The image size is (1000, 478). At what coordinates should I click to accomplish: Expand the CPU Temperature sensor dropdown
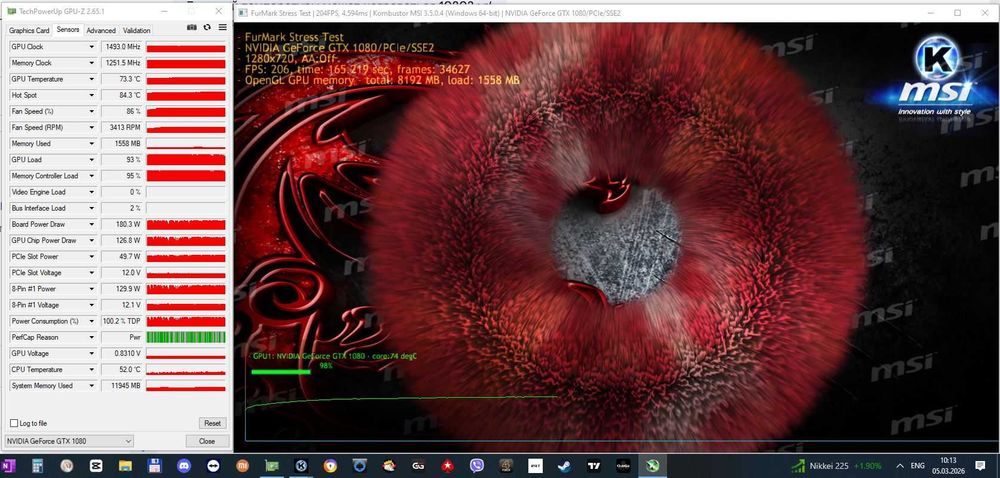tap(92, 370)
